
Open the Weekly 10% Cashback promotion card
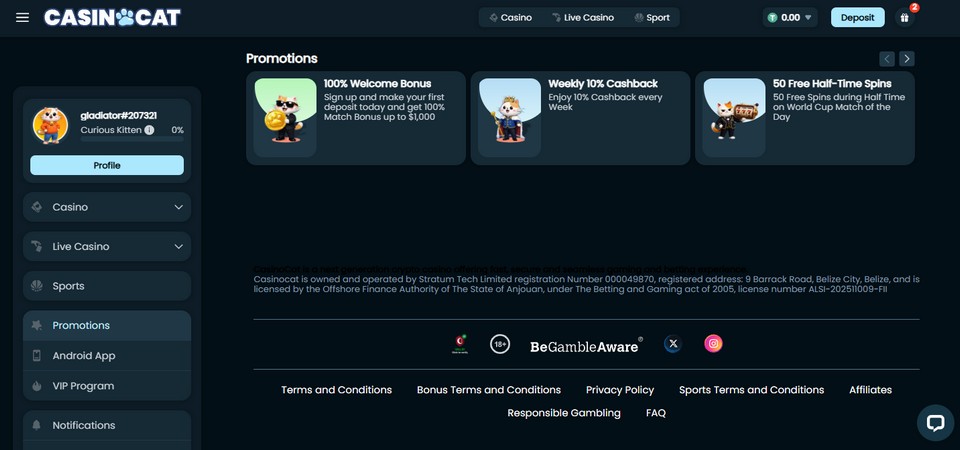pyautogui.click(x=580, y=118)
